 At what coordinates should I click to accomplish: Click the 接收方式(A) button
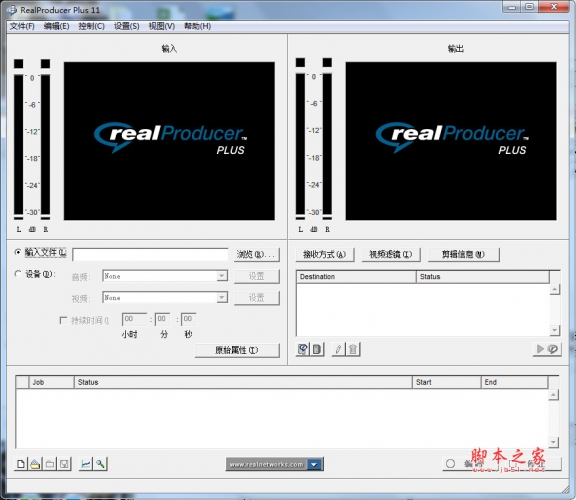coord(325,254)
